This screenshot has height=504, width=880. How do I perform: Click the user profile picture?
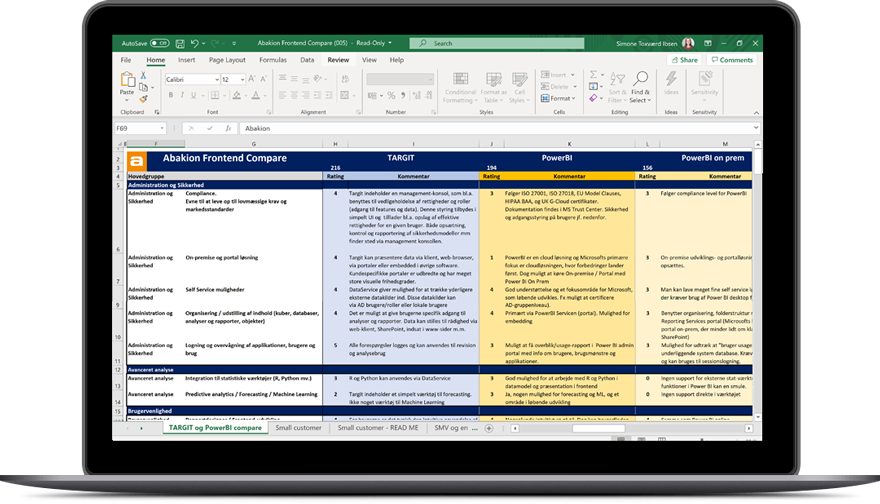[x=688, y=43]
